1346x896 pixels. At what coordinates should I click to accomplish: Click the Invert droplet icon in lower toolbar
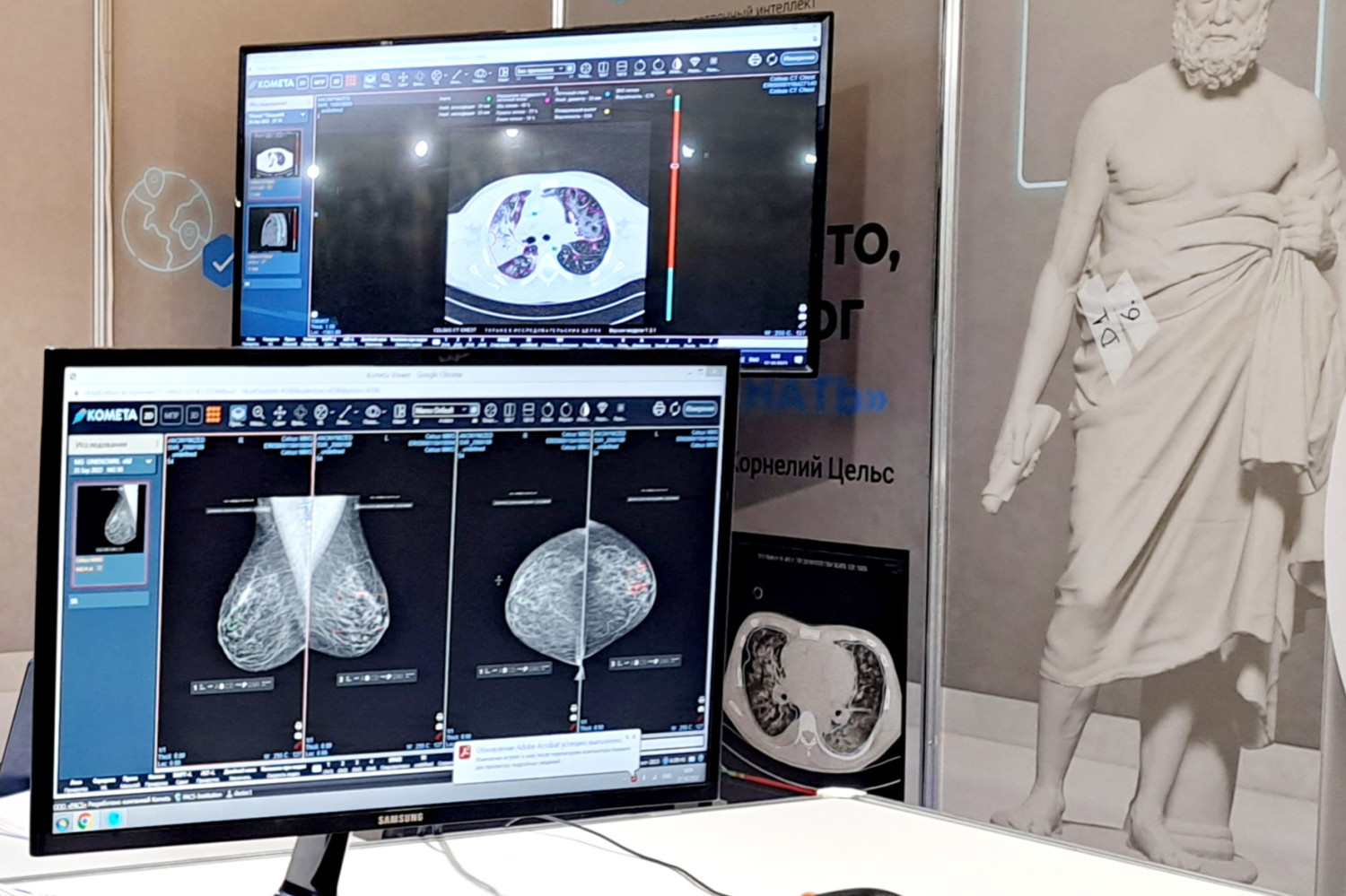pos(584,411)
